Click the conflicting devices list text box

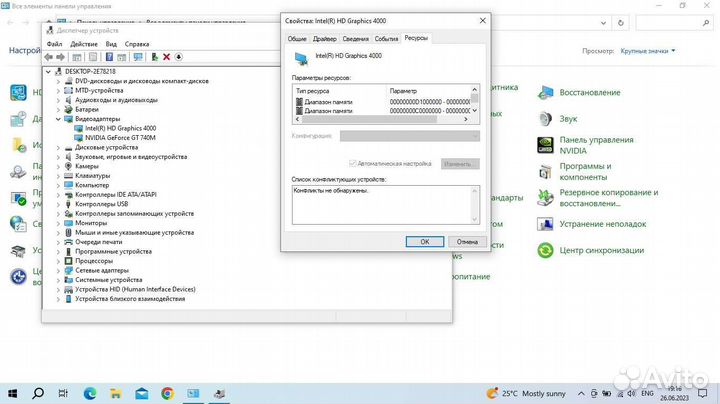tap(386, 205)
